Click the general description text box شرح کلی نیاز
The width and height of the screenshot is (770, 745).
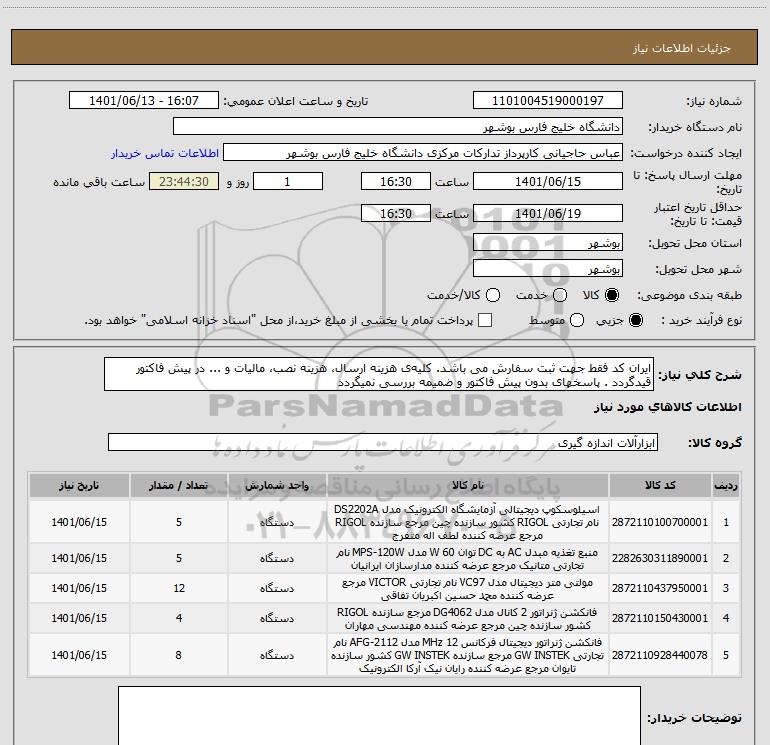pyautogui.click(x=379, y=375)
